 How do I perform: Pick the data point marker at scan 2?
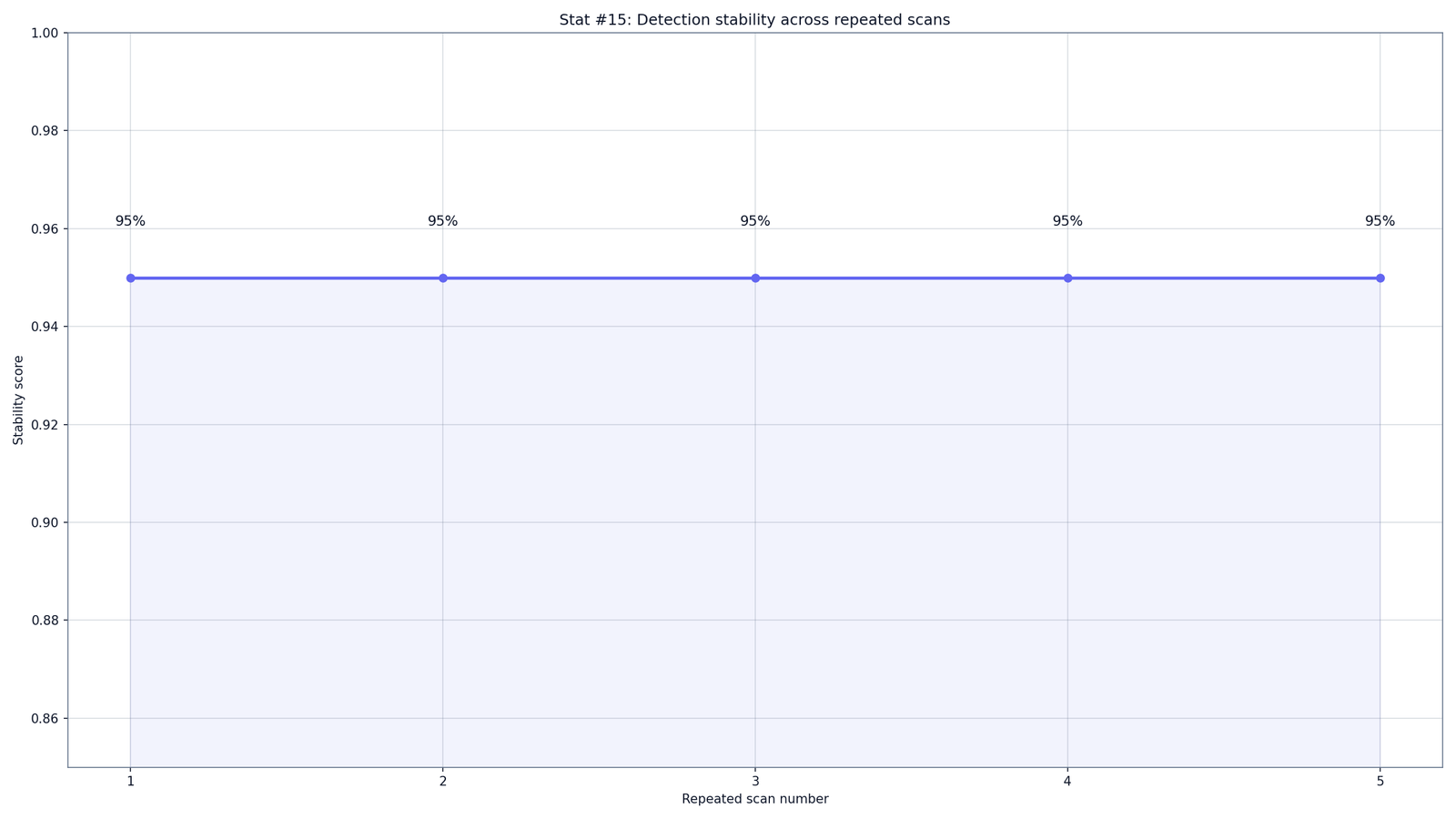click(x=443, y=278)
